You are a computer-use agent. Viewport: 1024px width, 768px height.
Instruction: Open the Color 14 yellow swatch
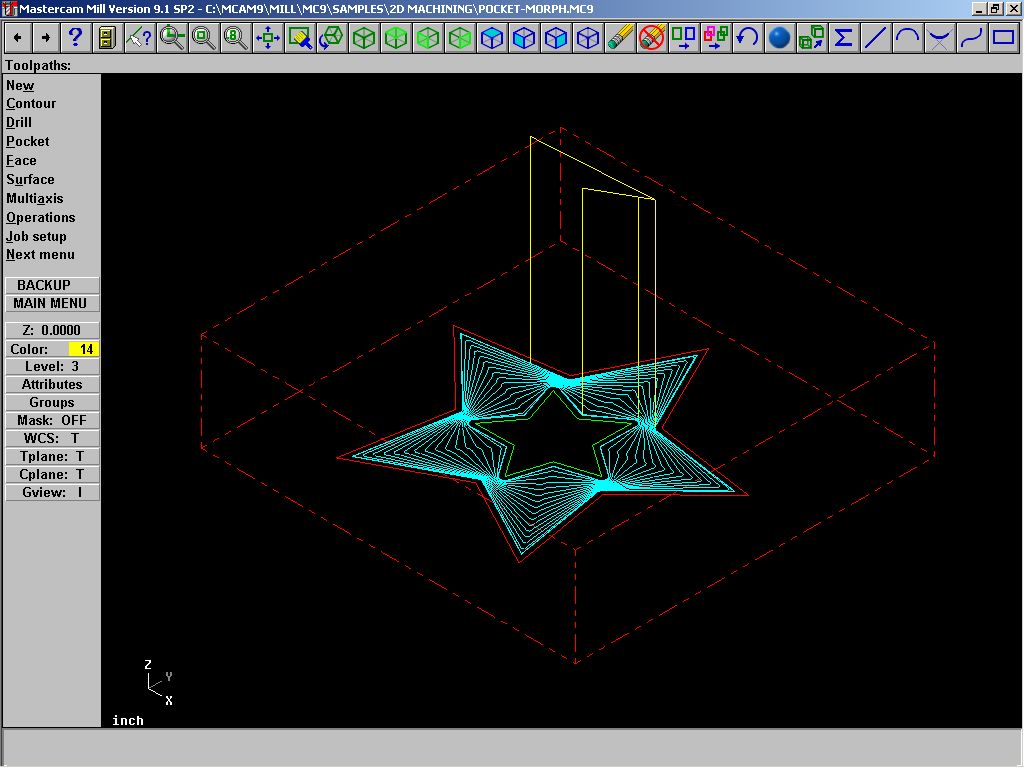click(84, 349)
